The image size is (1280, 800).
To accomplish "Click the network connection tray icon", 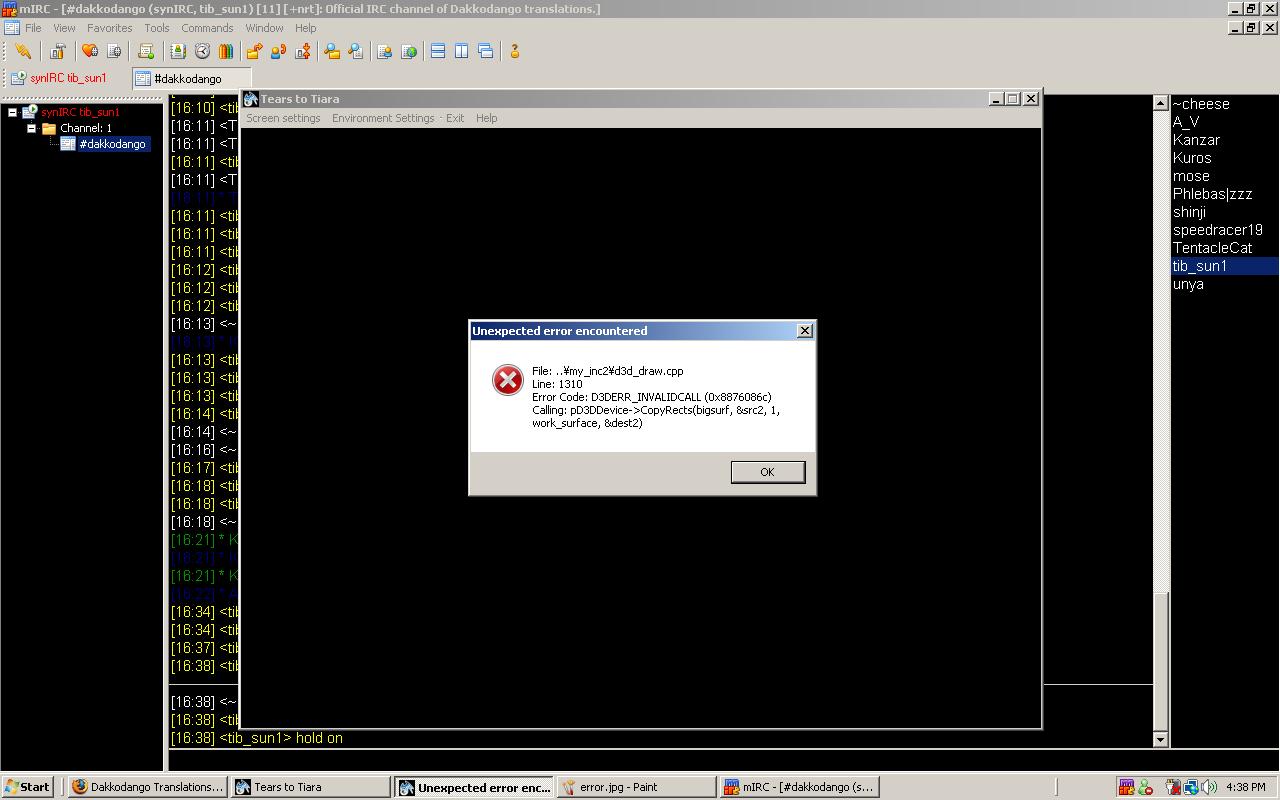I will coord(1191,787).
